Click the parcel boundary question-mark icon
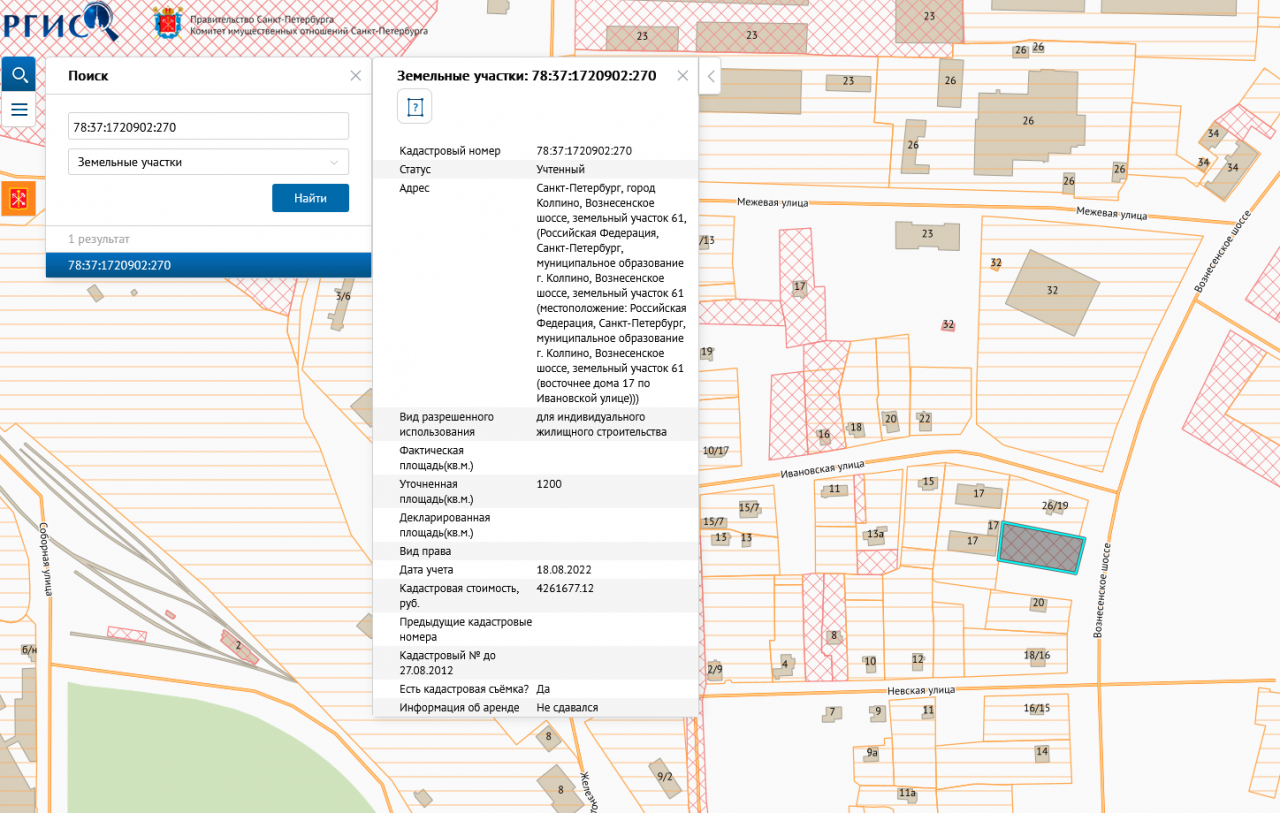Viewport: 1280px width, 813px height. (x=414, y=106)
